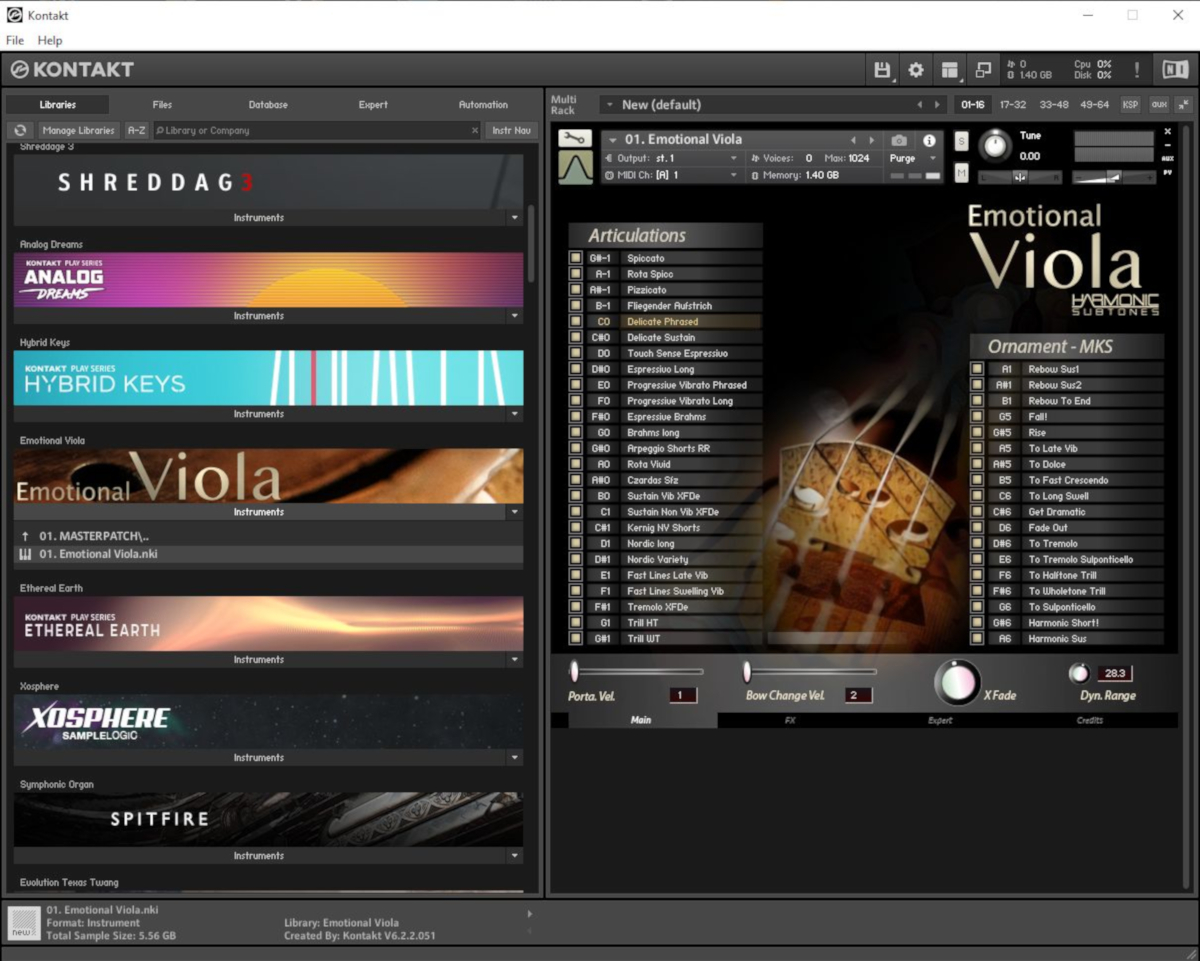Image resolution: width=1200 pixels, height=961 pixels.
Task: Toggle the Solo (S) button
Action: [x=961, y=141]
